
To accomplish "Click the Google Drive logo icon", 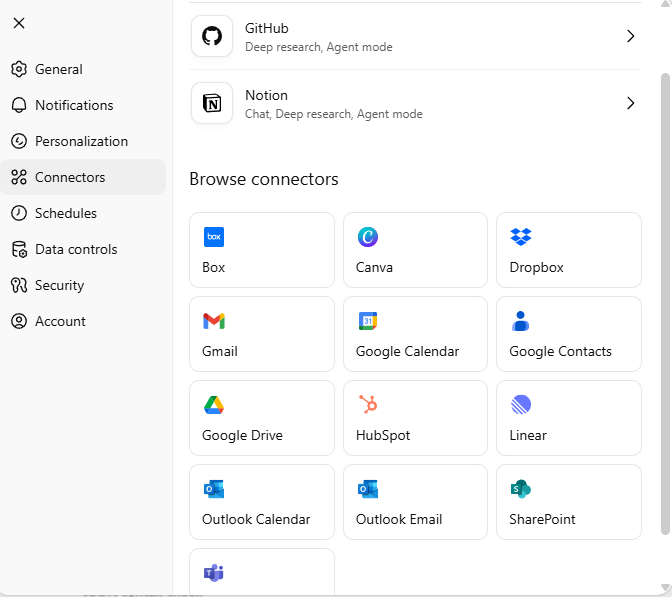I will 214,405.
